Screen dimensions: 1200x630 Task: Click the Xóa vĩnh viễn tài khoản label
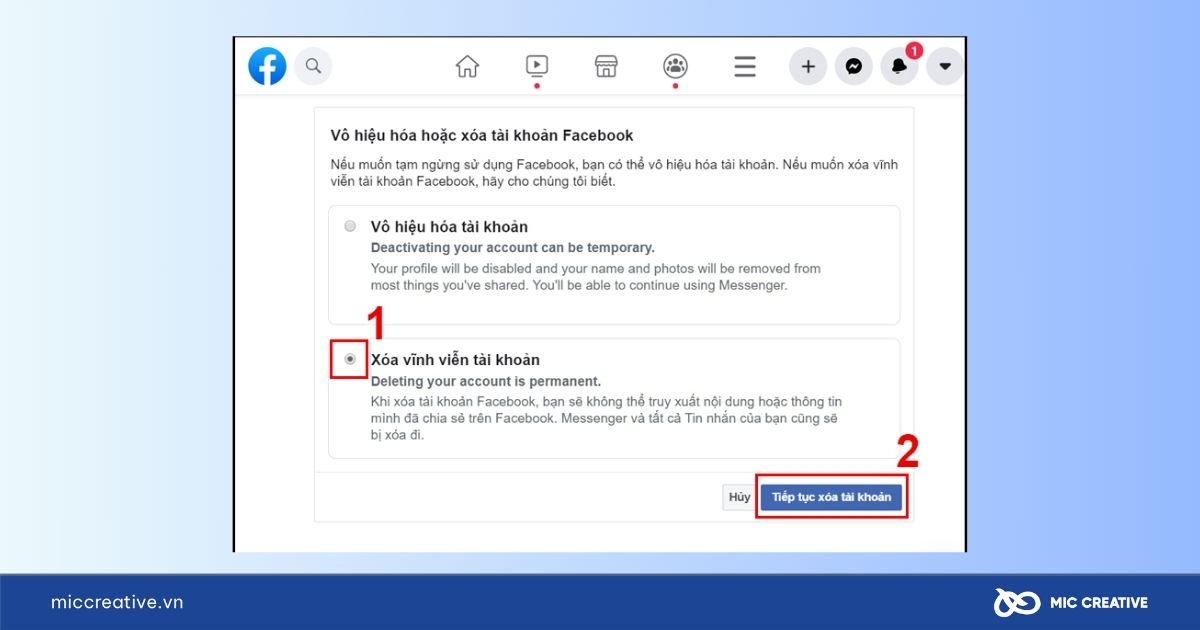(455, 360)
